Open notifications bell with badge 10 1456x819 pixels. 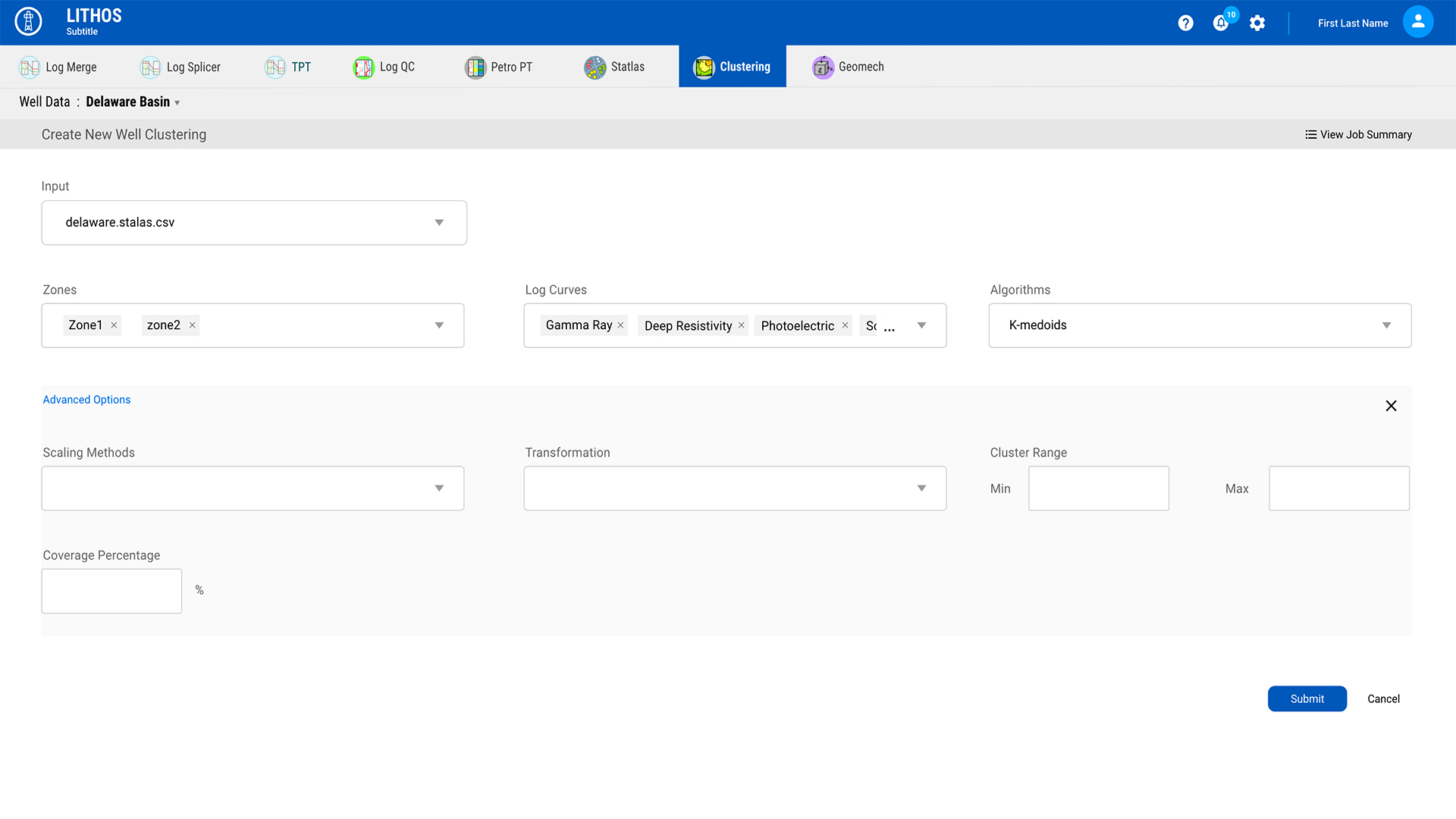click(1221, 24)
